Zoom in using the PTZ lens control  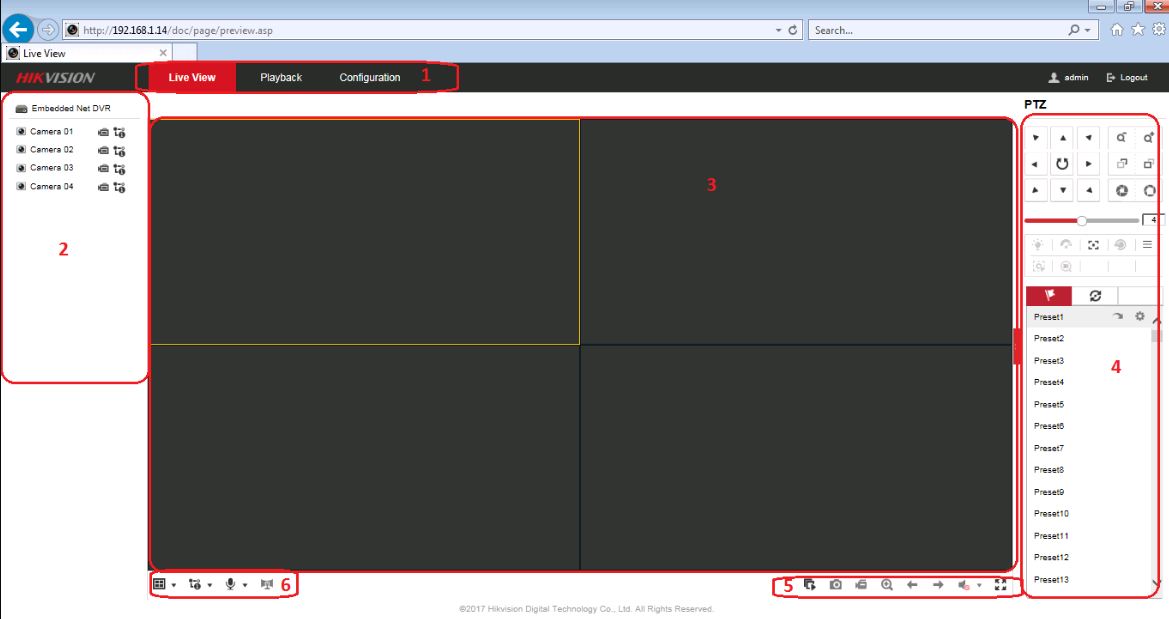click(x=1147, y=138)
